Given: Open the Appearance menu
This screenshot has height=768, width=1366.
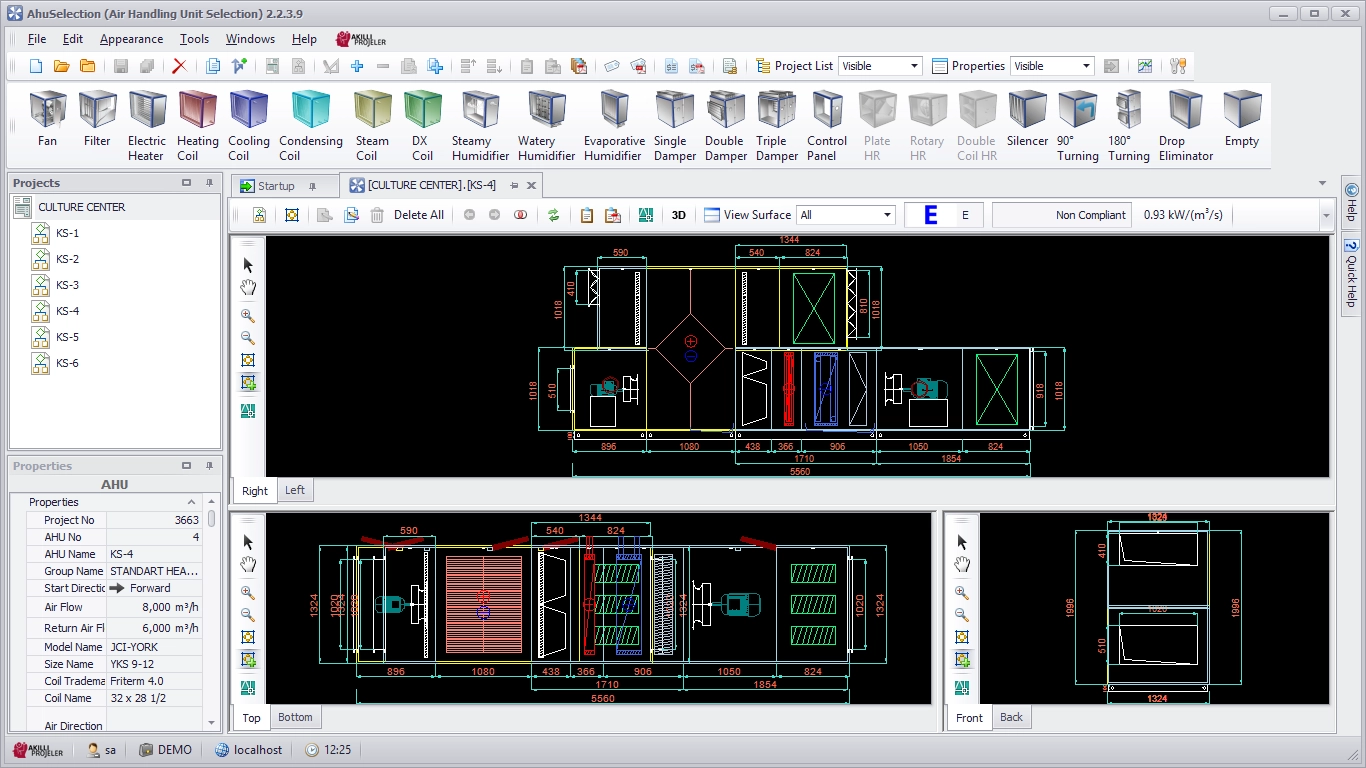Looking at the screenshot, I should 131,39.
